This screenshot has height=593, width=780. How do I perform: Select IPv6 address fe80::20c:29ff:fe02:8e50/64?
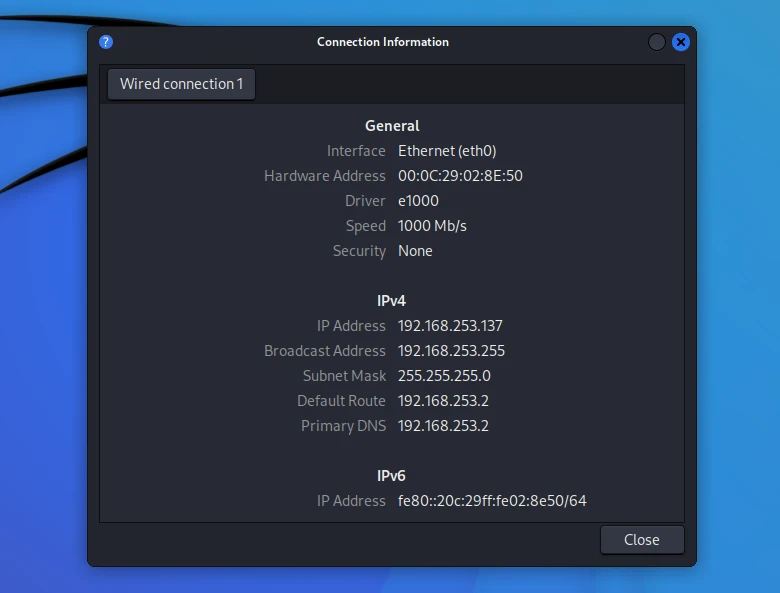coord(492,501)
